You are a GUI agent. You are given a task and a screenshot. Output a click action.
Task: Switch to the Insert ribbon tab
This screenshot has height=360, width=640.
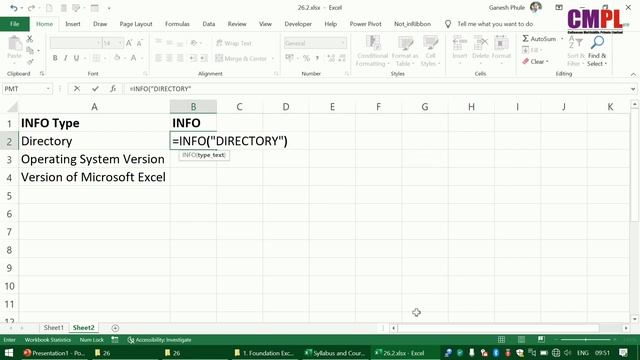point(73,24)
